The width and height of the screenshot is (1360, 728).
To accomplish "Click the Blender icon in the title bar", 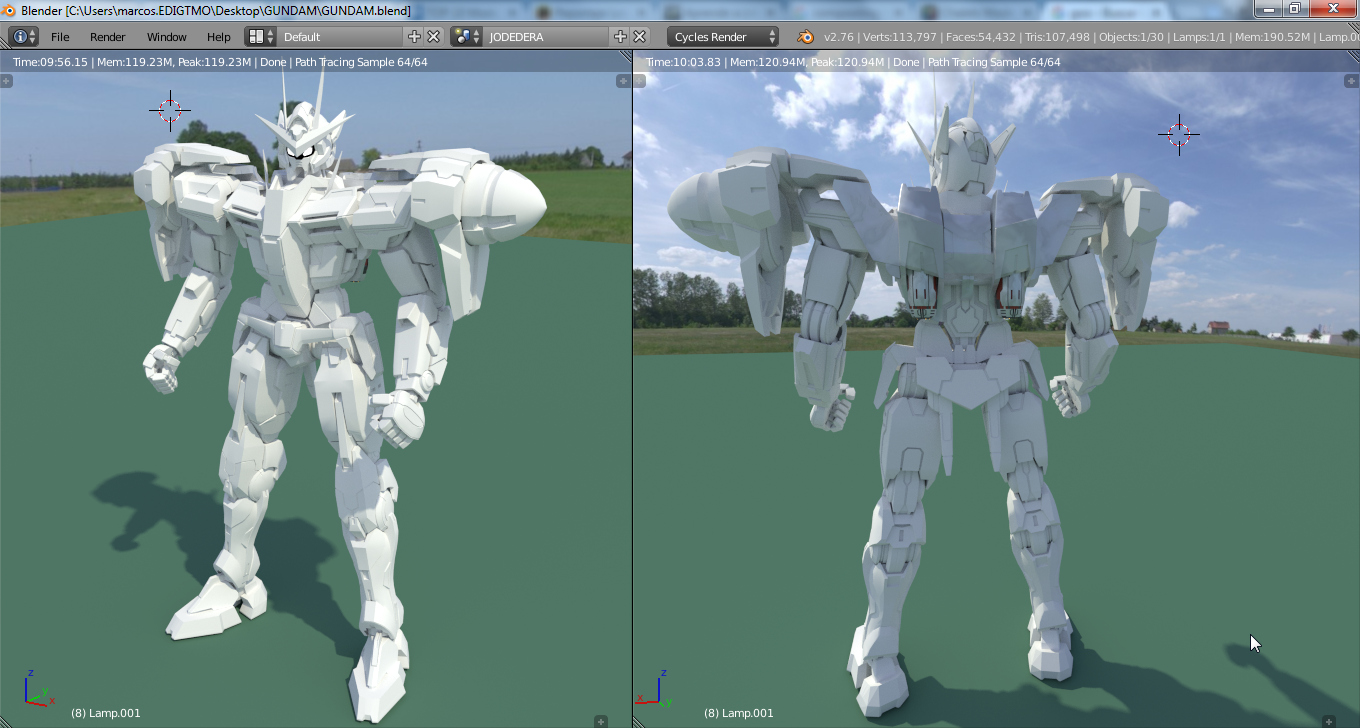I will (x=10, y=10).
